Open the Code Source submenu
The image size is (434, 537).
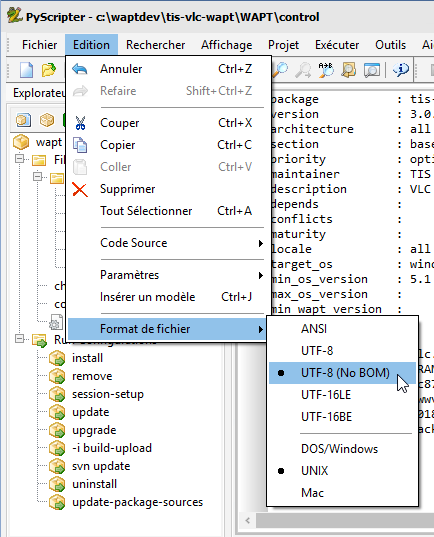(167, 243)
